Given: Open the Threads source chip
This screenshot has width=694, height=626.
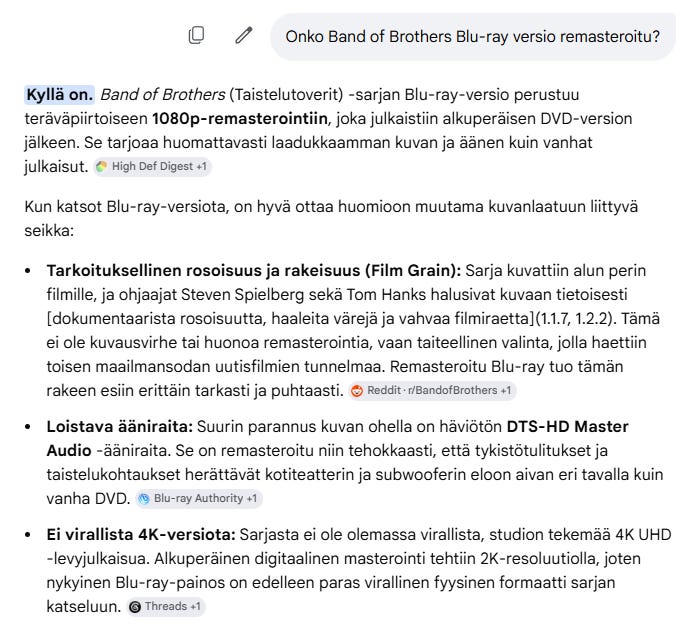Looking at the screenshot, I should click(x=166, y=607).
